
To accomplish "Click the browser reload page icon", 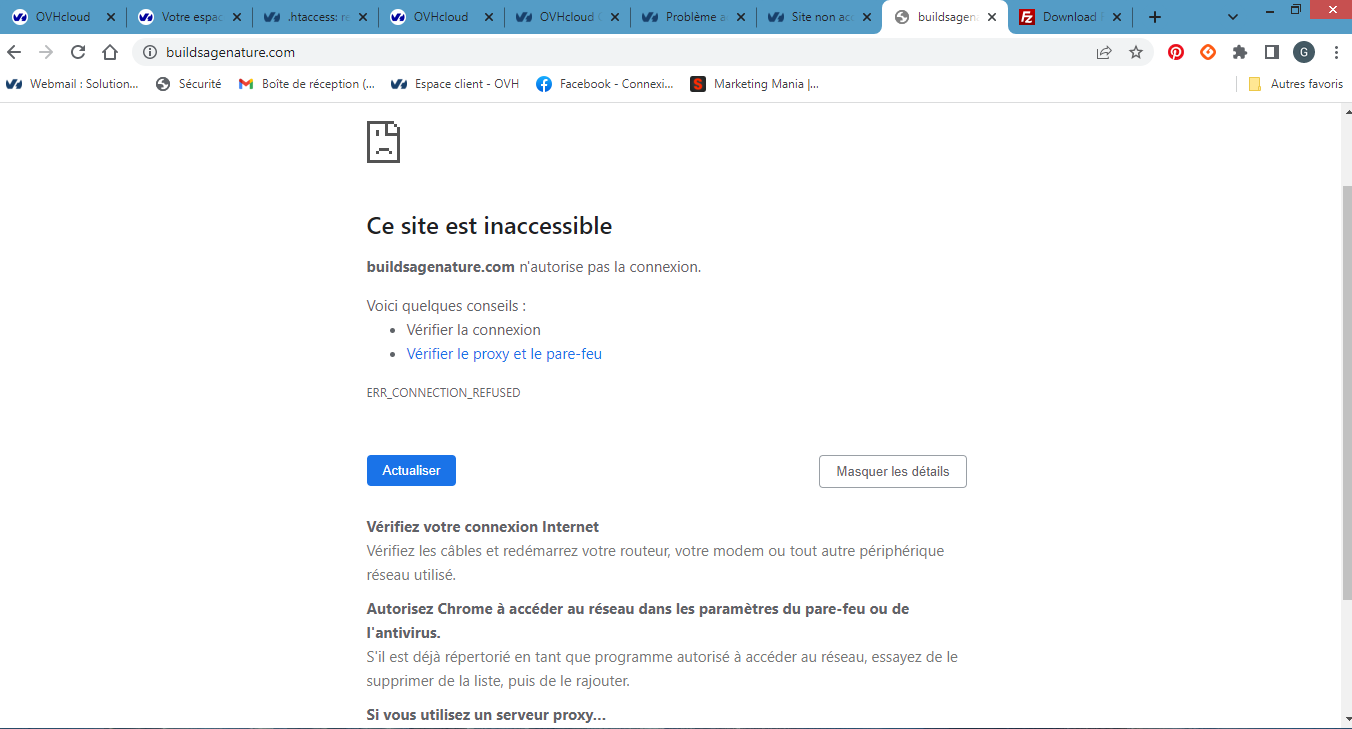I will coord(78,52).
